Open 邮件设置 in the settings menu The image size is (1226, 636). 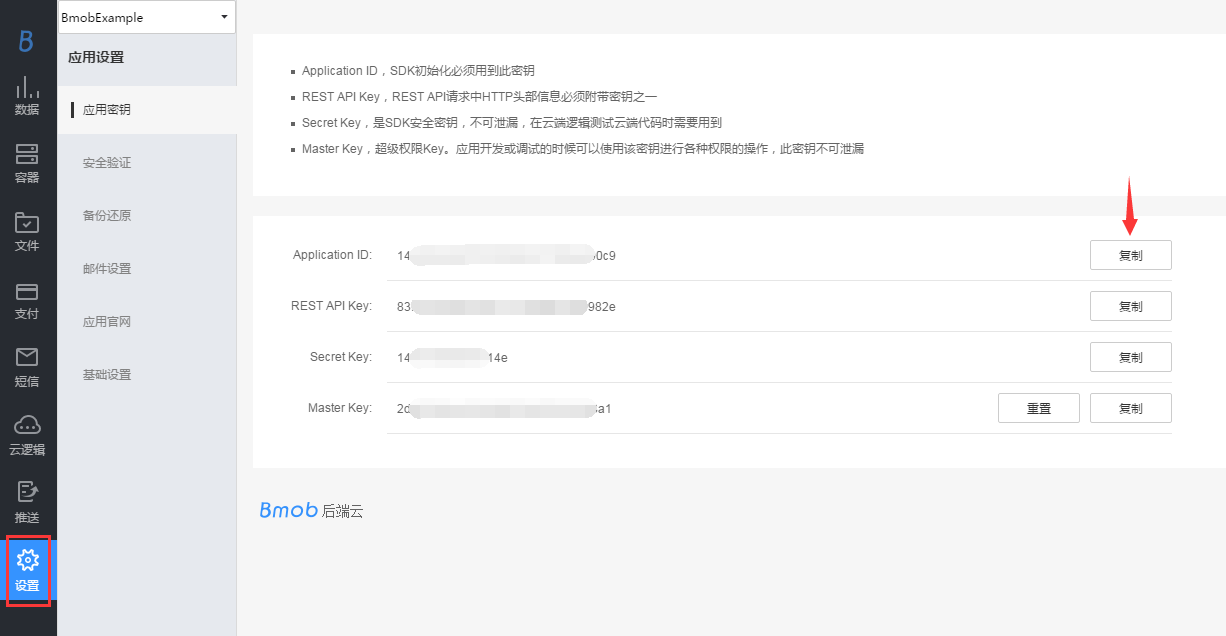click(x=107, y=269)
